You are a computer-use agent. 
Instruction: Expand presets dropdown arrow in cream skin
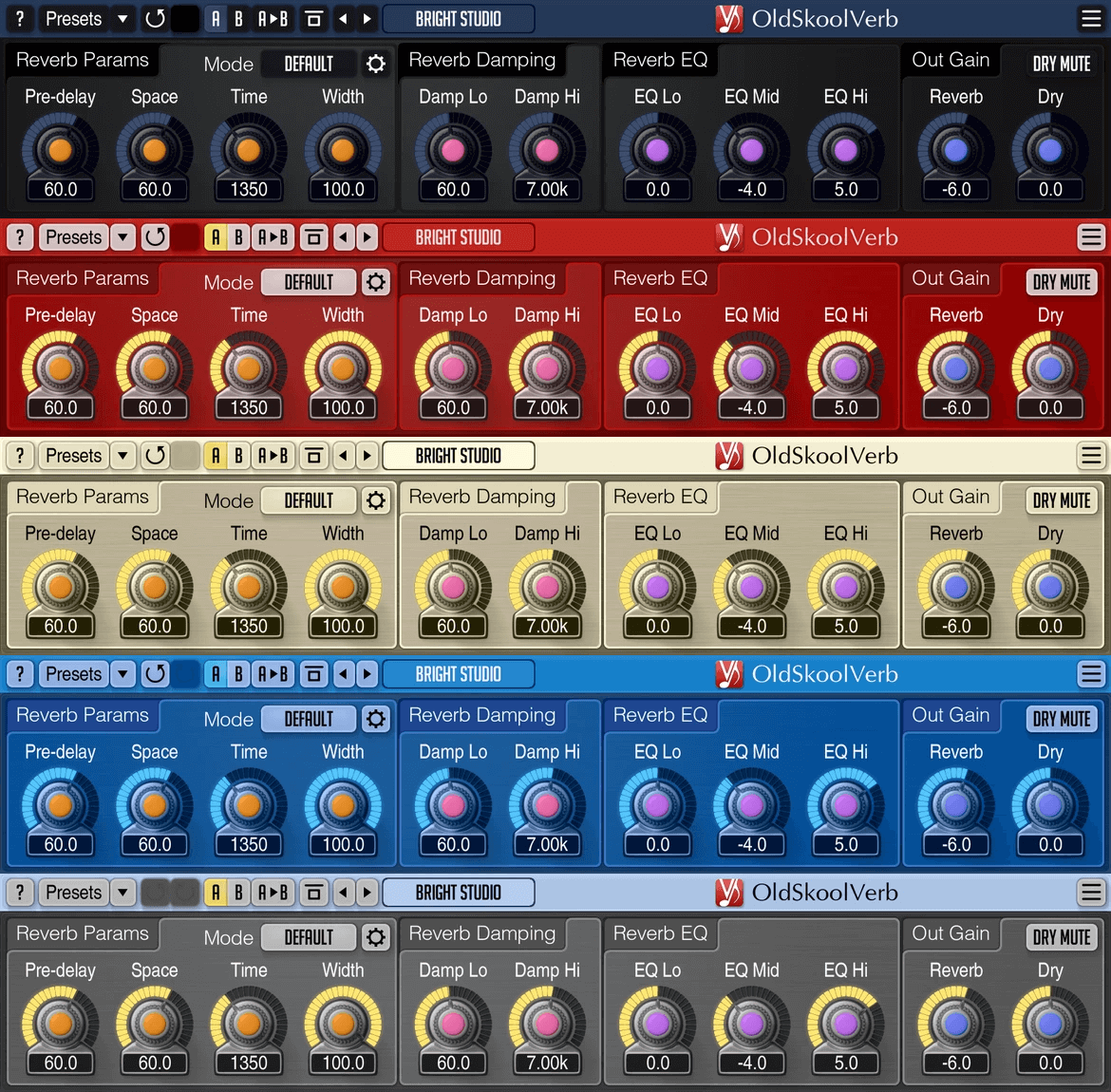point(123,456)
